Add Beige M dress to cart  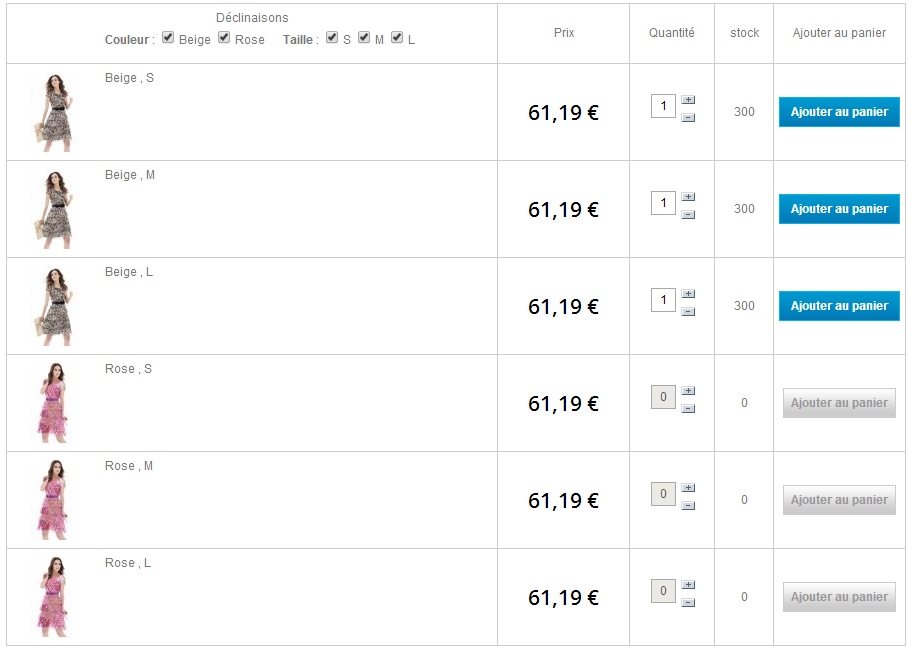[839, 209]
